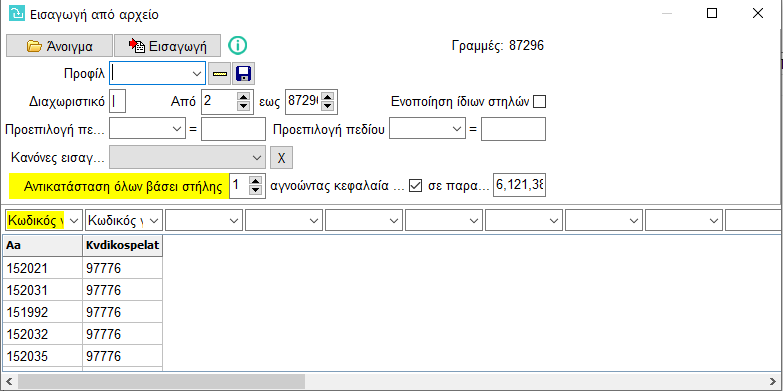Viewport: 783px width, 391px height.
Task: Click the horizontal scrollbar right arrow
Action: pyautogui.click(x=773, y=381)
